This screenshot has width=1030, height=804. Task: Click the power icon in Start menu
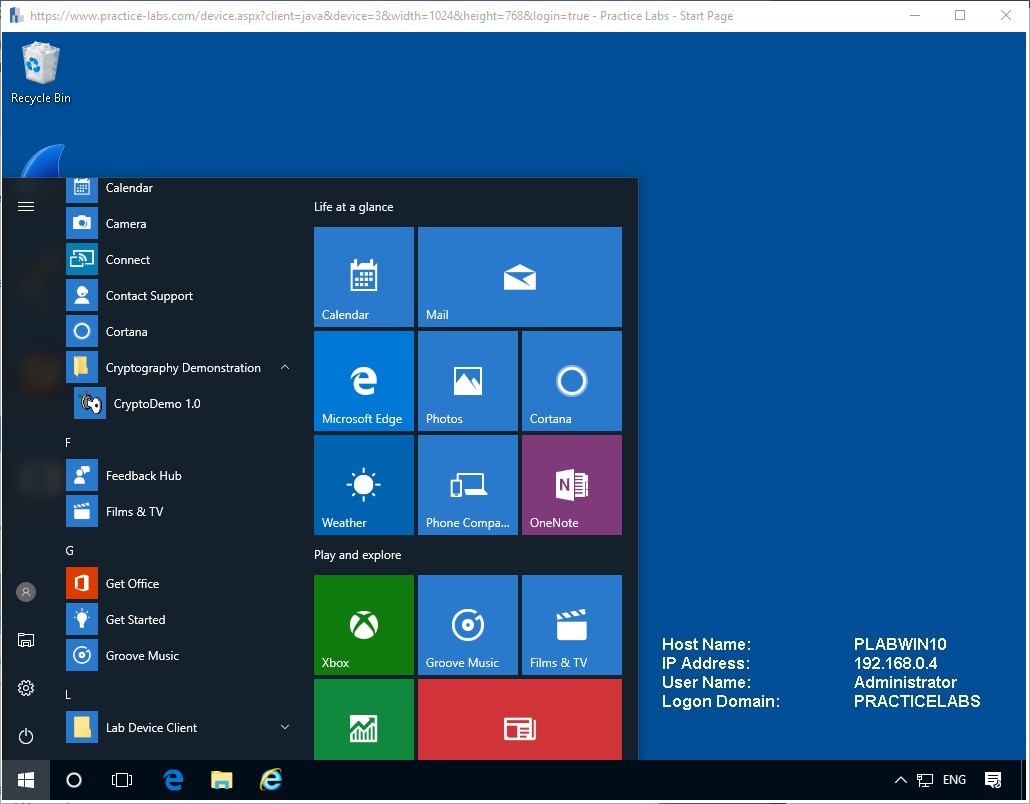tap(25, 736)
